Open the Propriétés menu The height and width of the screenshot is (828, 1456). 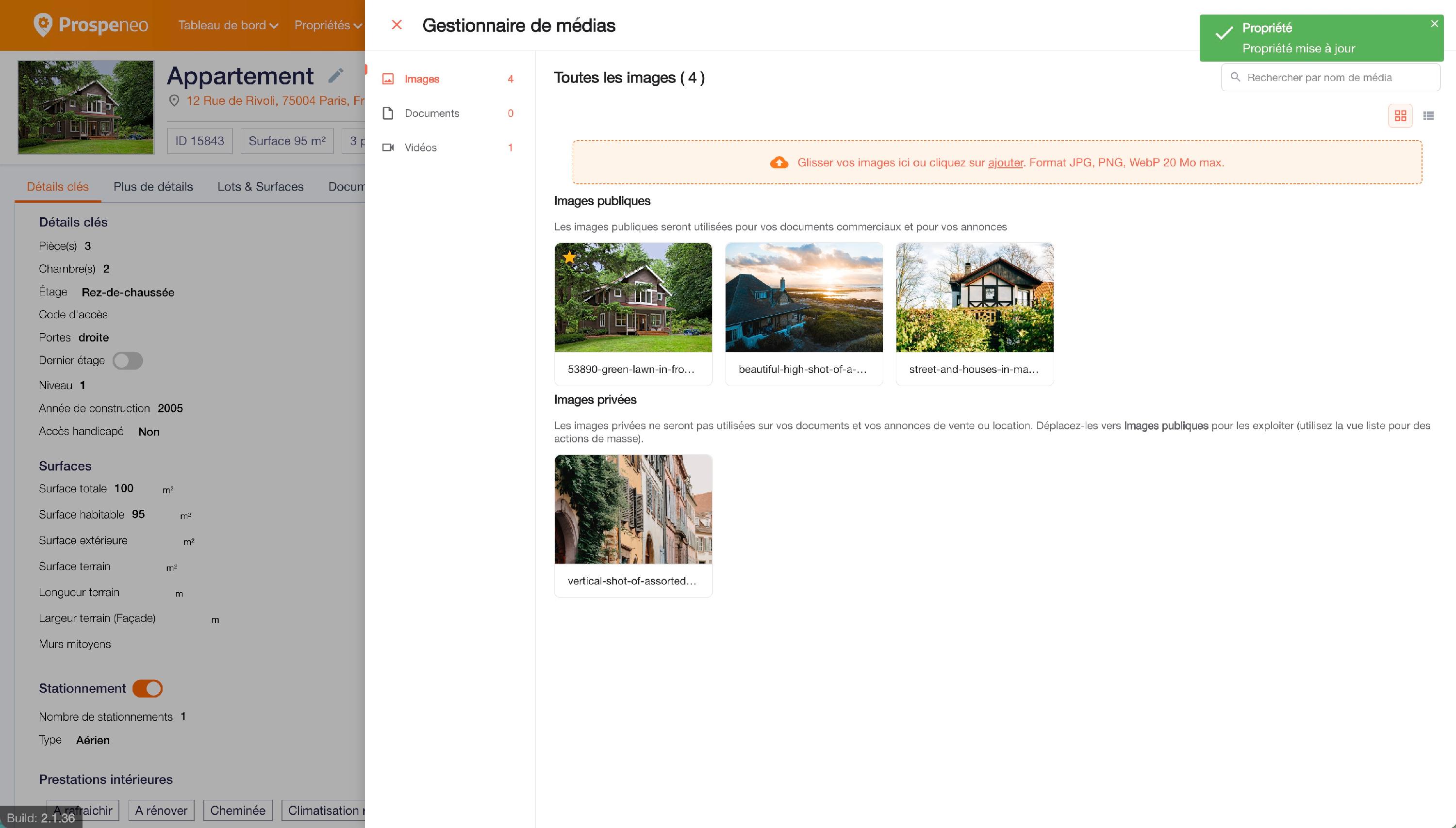[328, 25]
